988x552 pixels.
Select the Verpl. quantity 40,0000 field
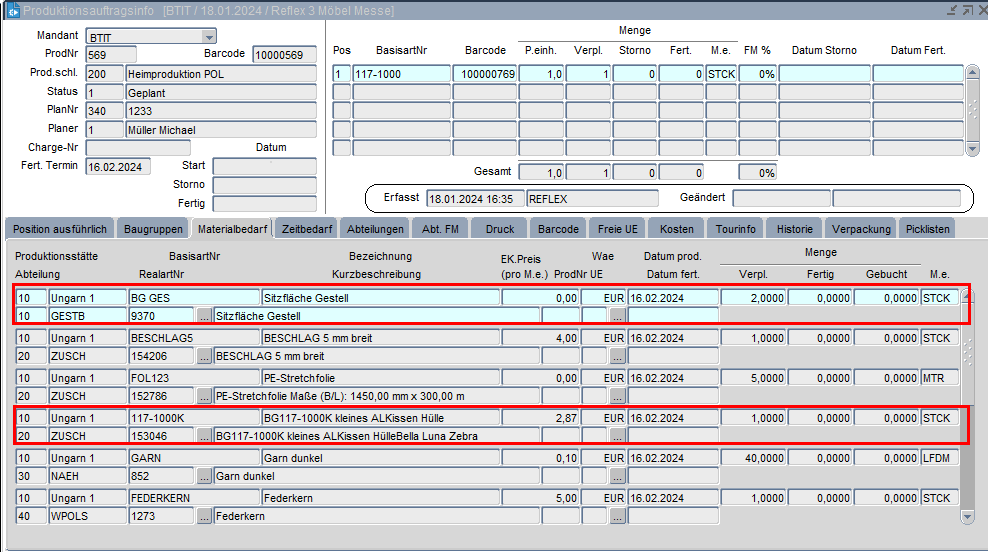pos(752,458)
